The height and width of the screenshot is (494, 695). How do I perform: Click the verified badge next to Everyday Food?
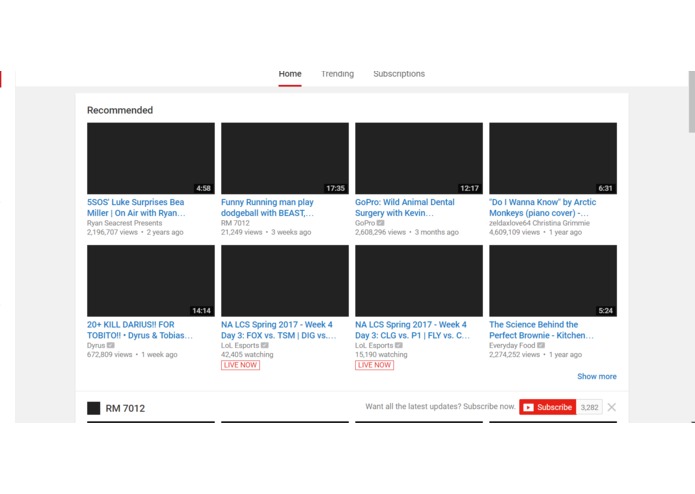pos(541,345)
